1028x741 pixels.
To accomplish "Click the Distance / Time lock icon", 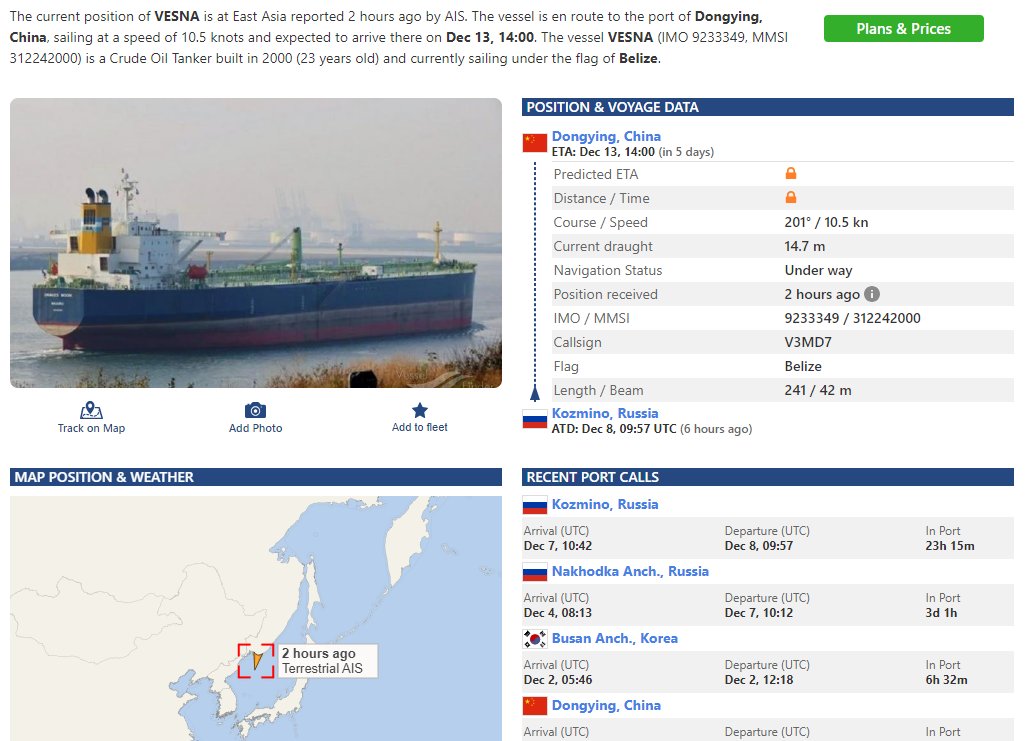I will pyautogui.click(x=791, y=197).
